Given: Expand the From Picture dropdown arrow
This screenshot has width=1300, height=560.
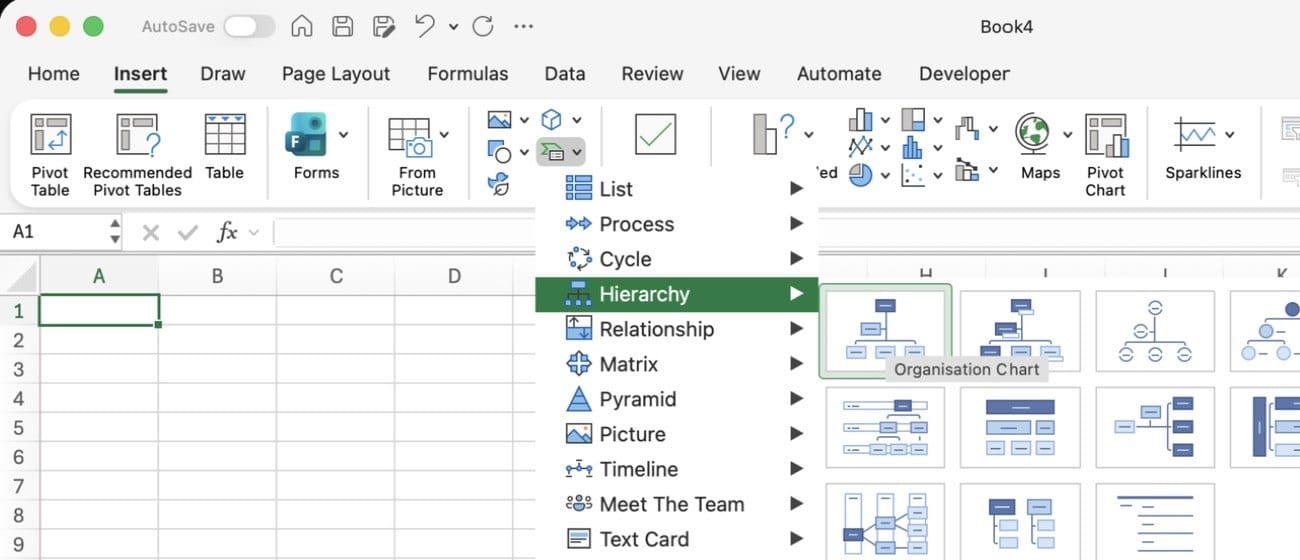Looking at the screenshot, I should (x=444, y=134).
